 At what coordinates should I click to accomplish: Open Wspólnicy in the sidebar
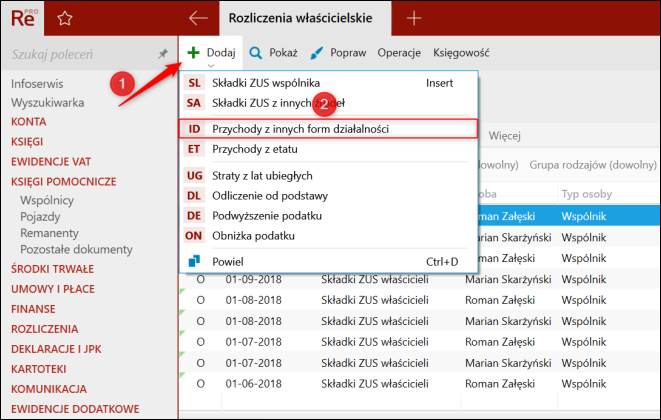point(47,200)
